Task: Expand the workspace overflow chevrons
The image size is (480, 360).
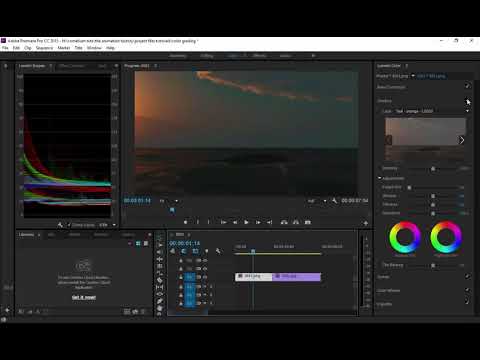Action: (x=313, y=56)
